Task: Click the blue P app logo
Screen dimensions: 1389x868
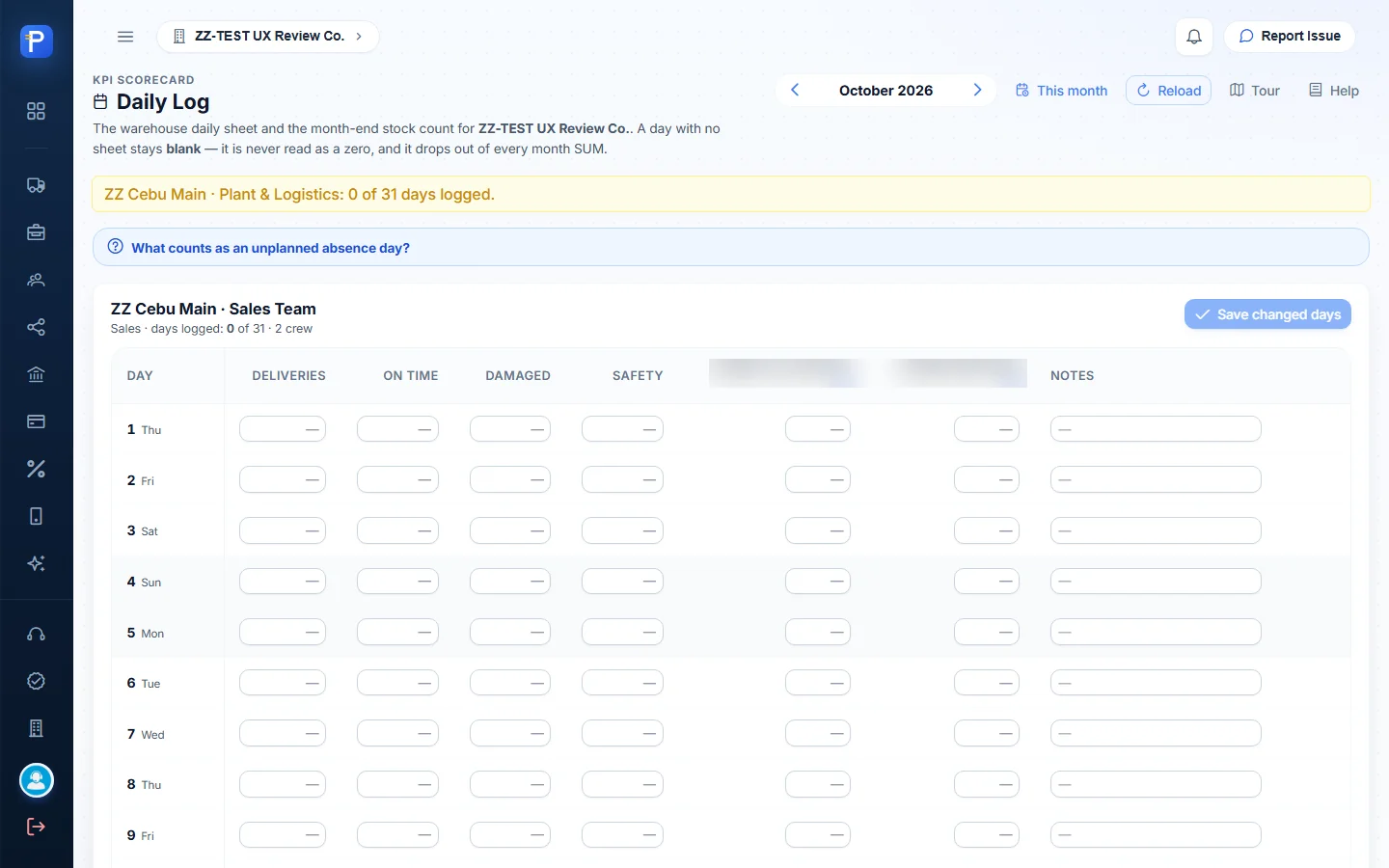Action: [36, 41]
